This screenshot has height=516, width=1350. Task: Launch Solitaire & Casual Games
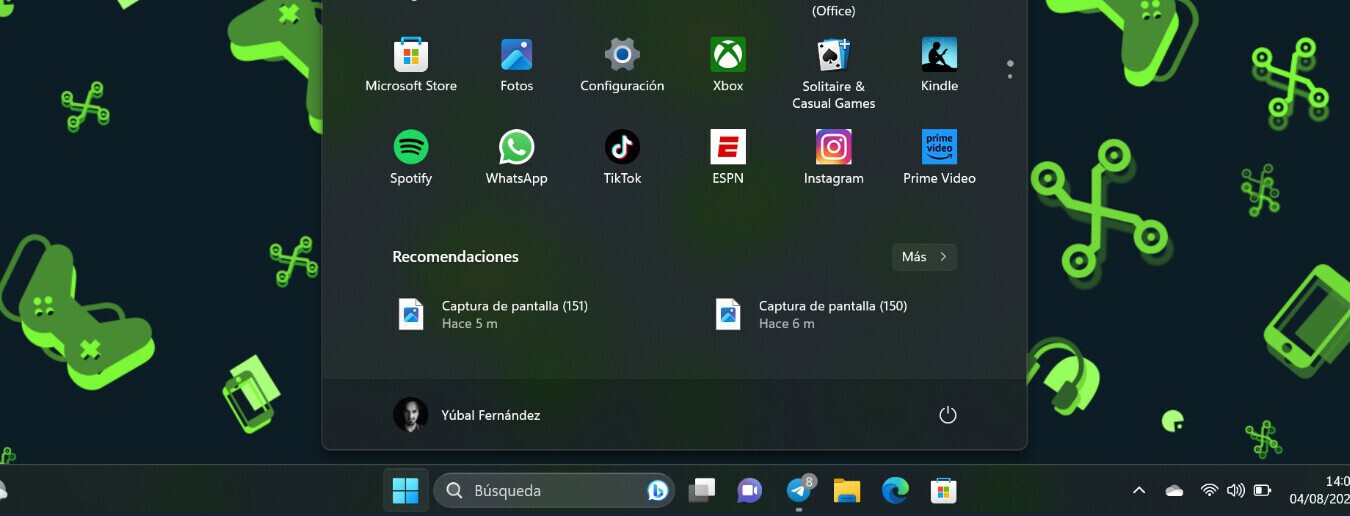tap(834, 74)
